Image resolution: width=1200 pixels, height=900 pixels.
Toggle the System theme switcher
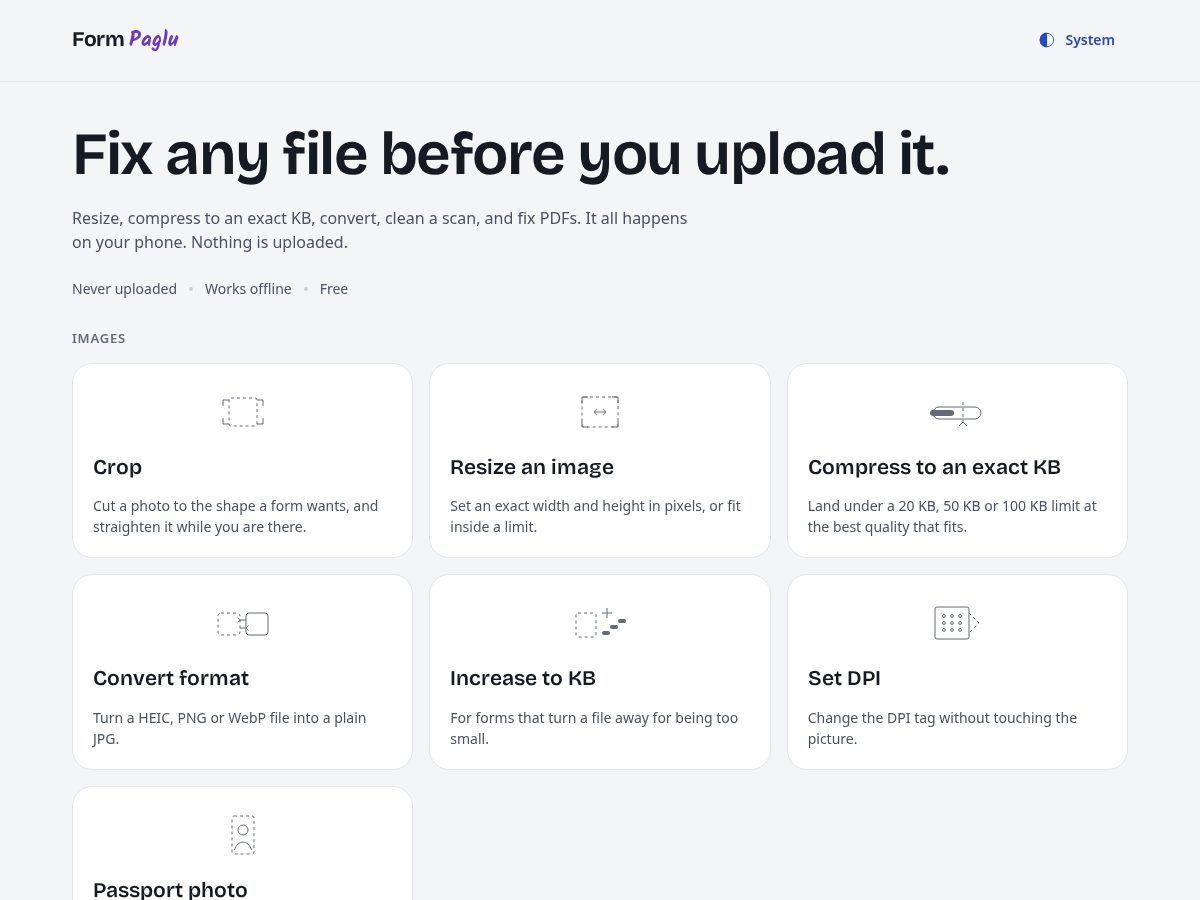(1077, 40)
